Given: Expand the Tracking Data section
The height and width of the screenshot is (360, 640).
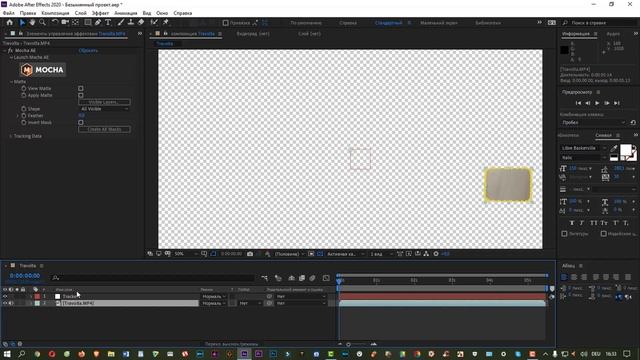Looking at the screenshot, I should [11, 136].
